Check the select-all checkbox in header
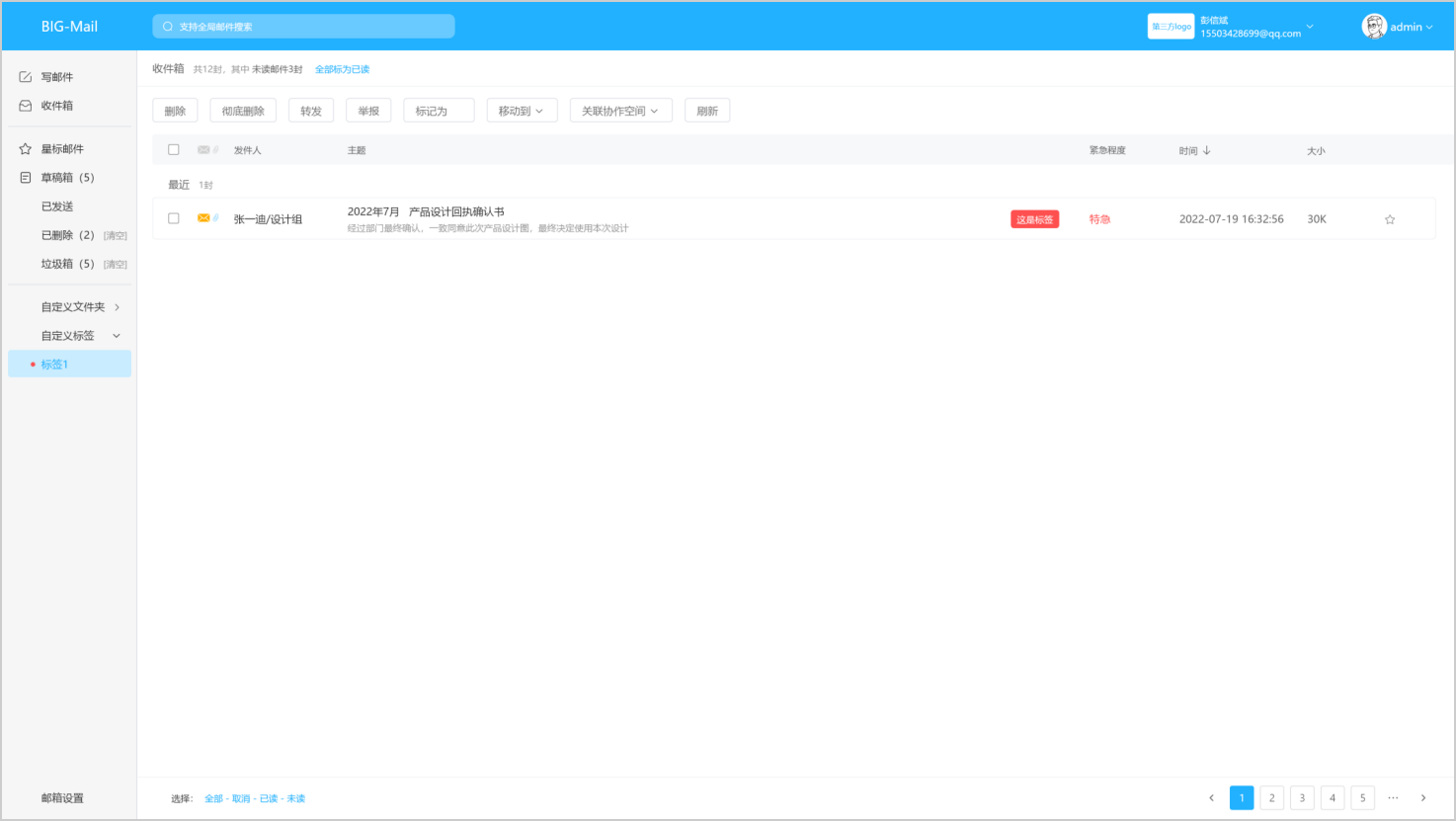 174,150
